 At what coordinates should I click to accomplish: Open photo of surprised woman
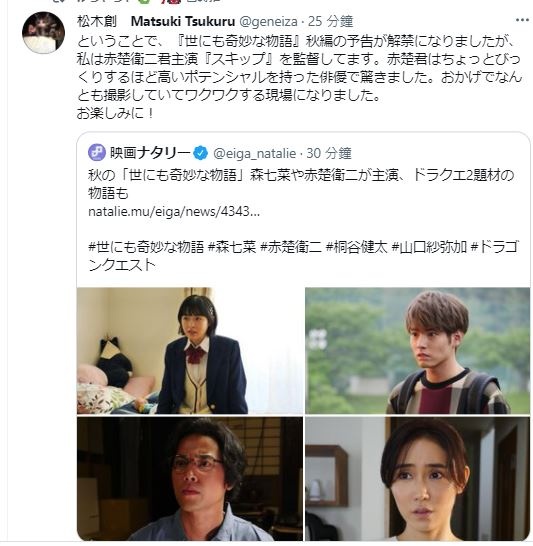click(x=417, y=478)
